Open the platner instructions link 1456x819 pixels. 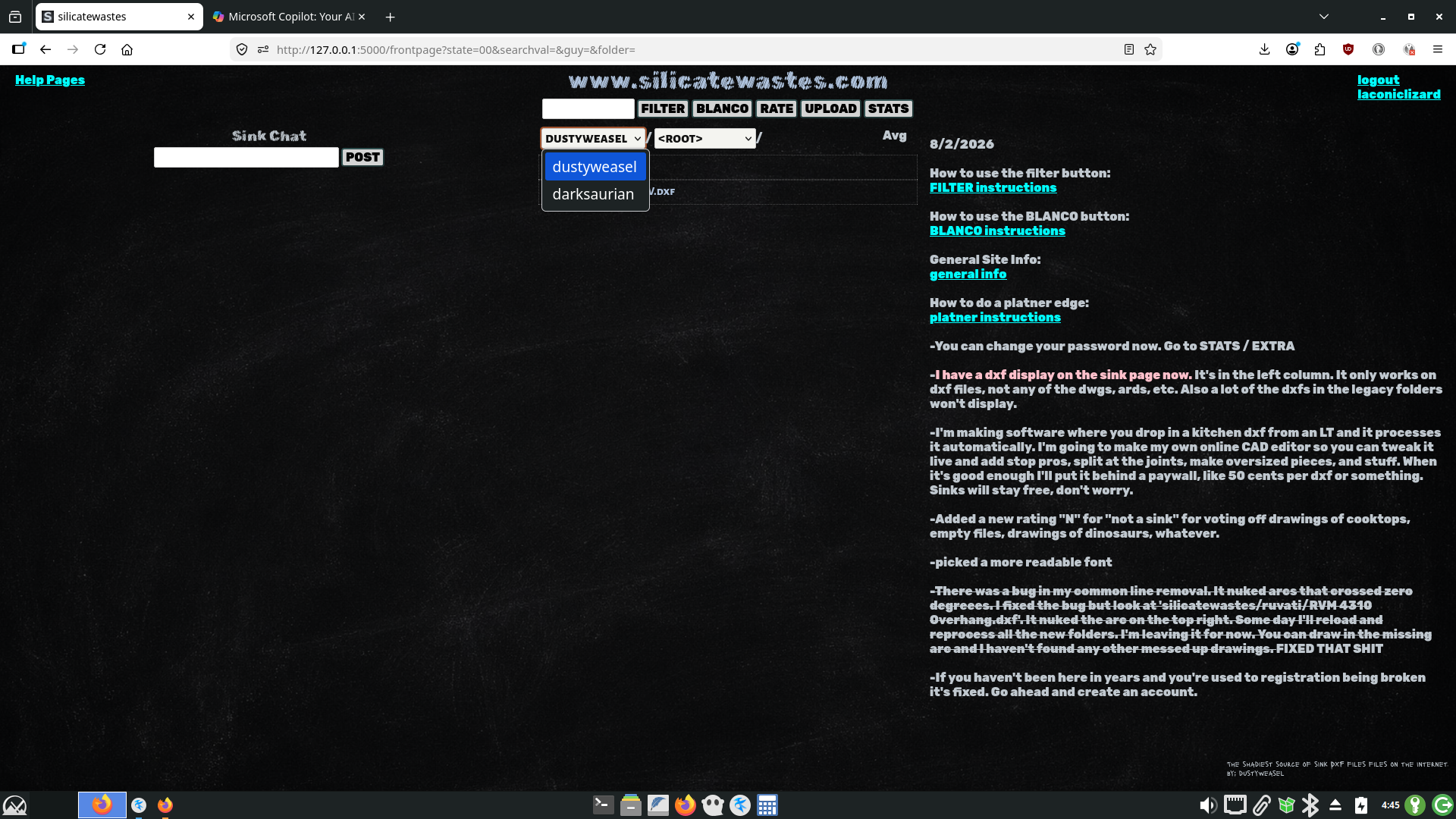[x=995, y=317]
